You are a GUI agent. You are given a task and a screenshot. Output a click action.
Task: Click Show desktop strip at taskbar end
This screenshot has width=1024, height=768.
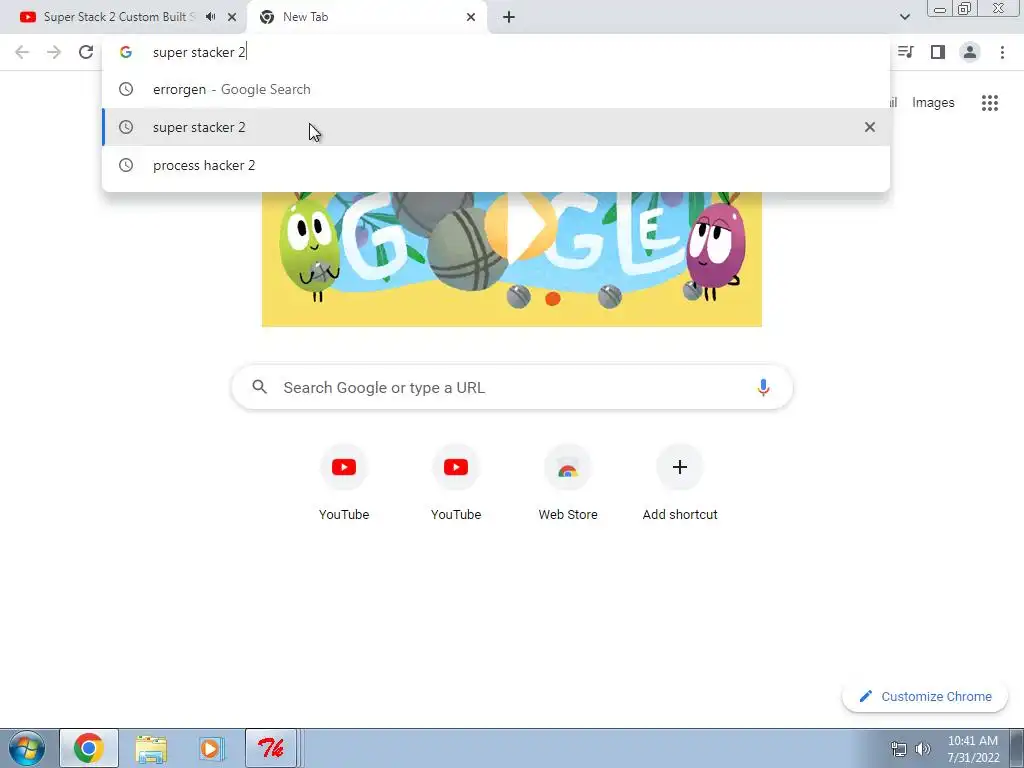coord(1017,748)
